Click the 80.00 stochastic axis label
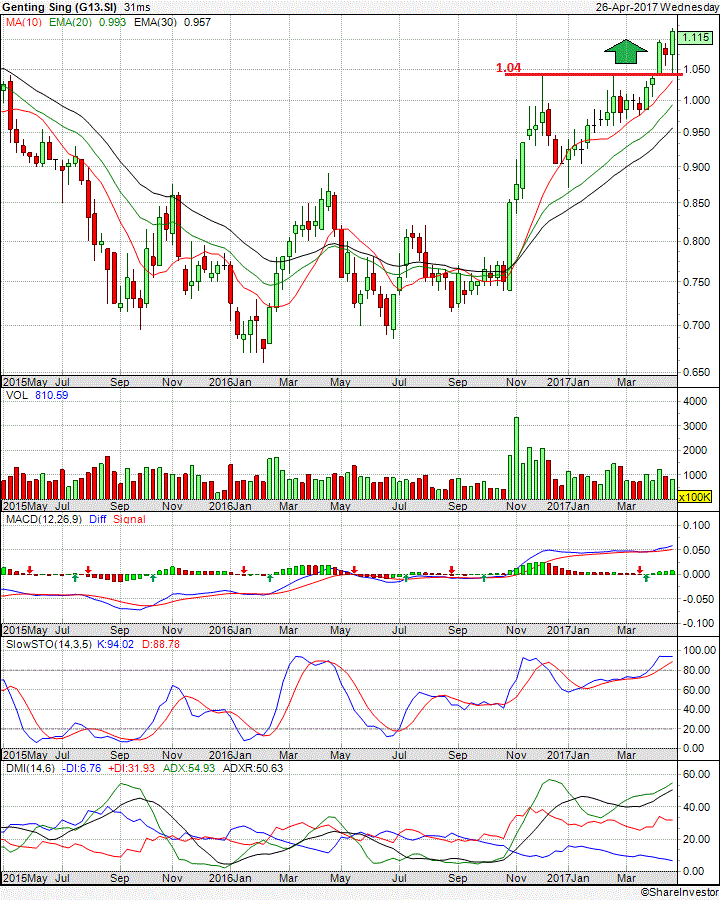 [x=697, y=670]
